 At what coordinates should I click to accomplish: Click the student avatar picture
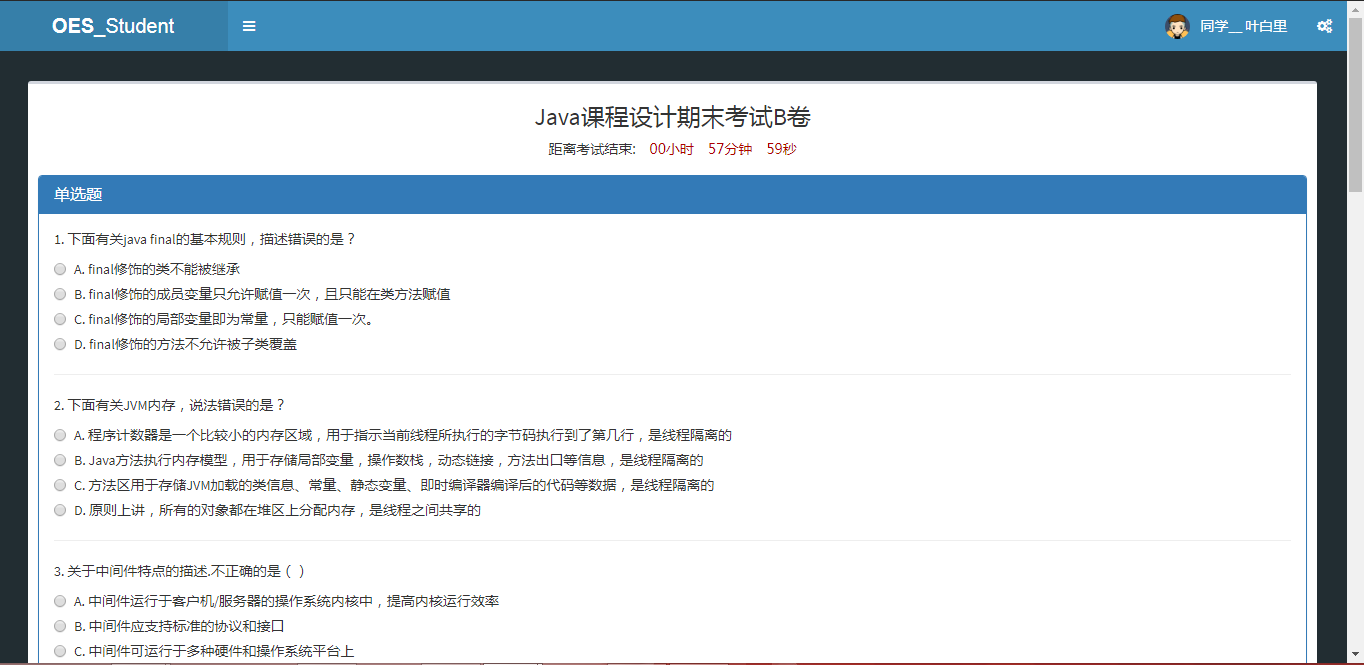pos(1177,26)
